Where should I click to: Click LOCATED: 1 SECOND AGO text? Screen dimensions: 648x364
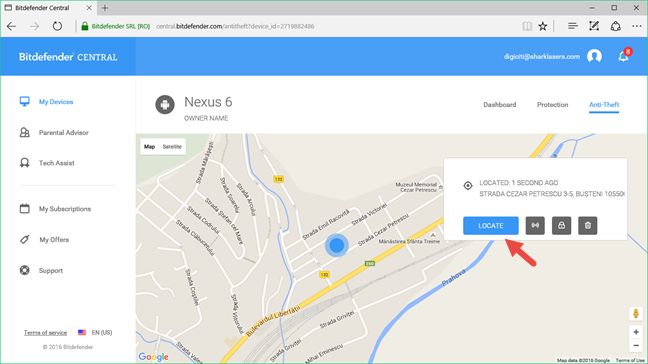click(x=519, y=183)
